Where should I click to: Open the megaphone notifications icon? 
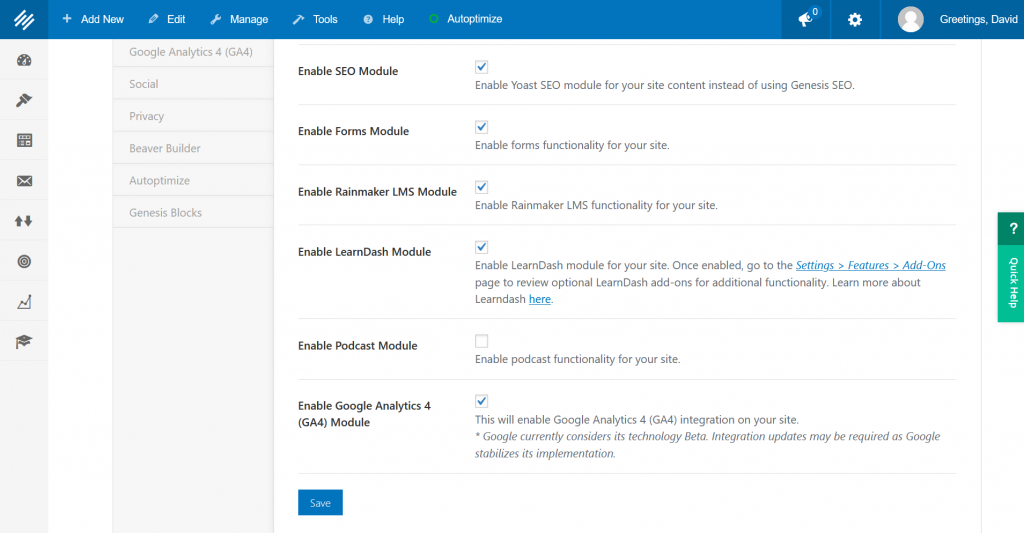tap(806, 19)
